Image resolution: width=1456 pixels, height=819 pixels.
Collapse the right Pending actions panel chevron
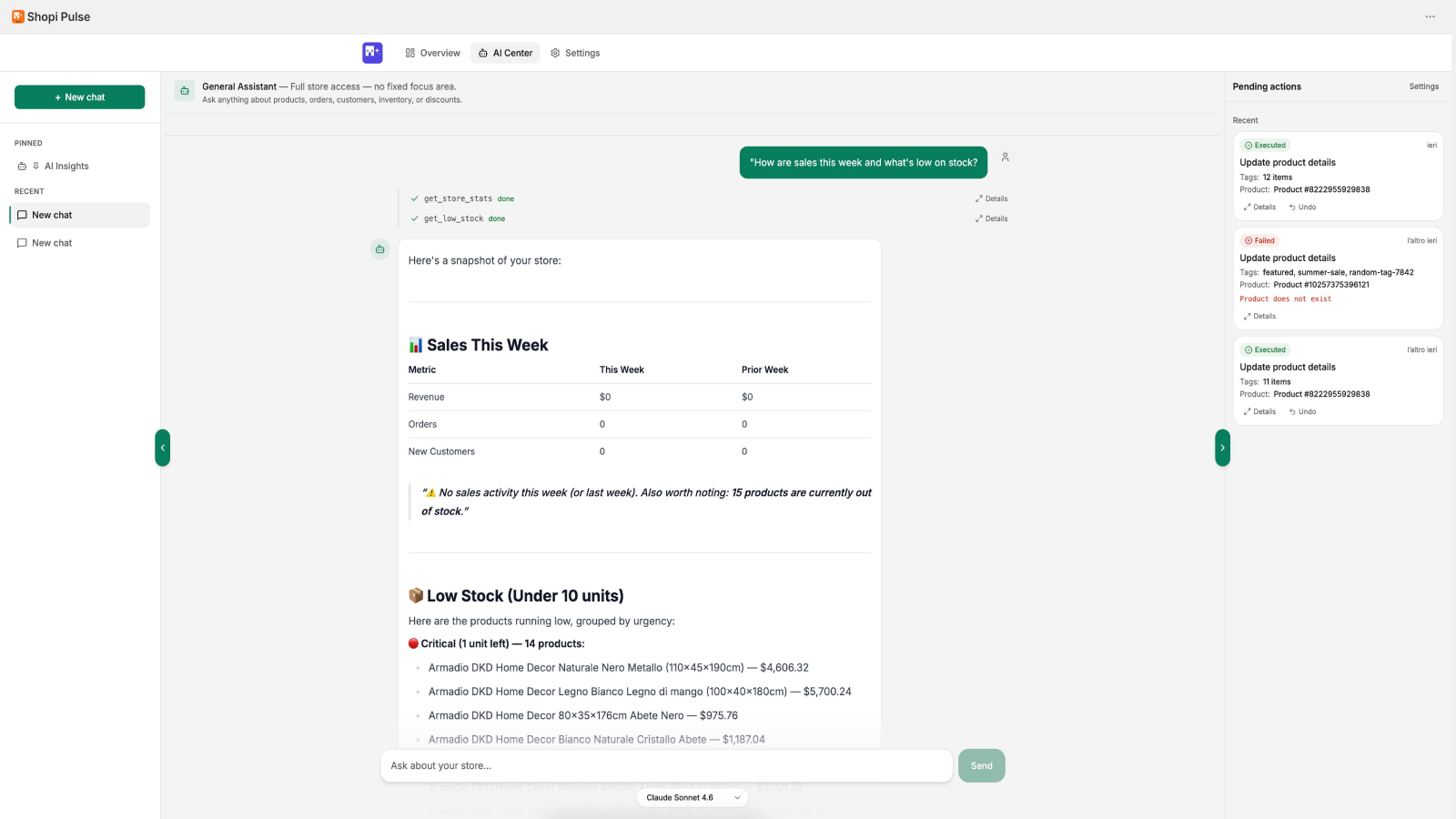pos(1222,448)
